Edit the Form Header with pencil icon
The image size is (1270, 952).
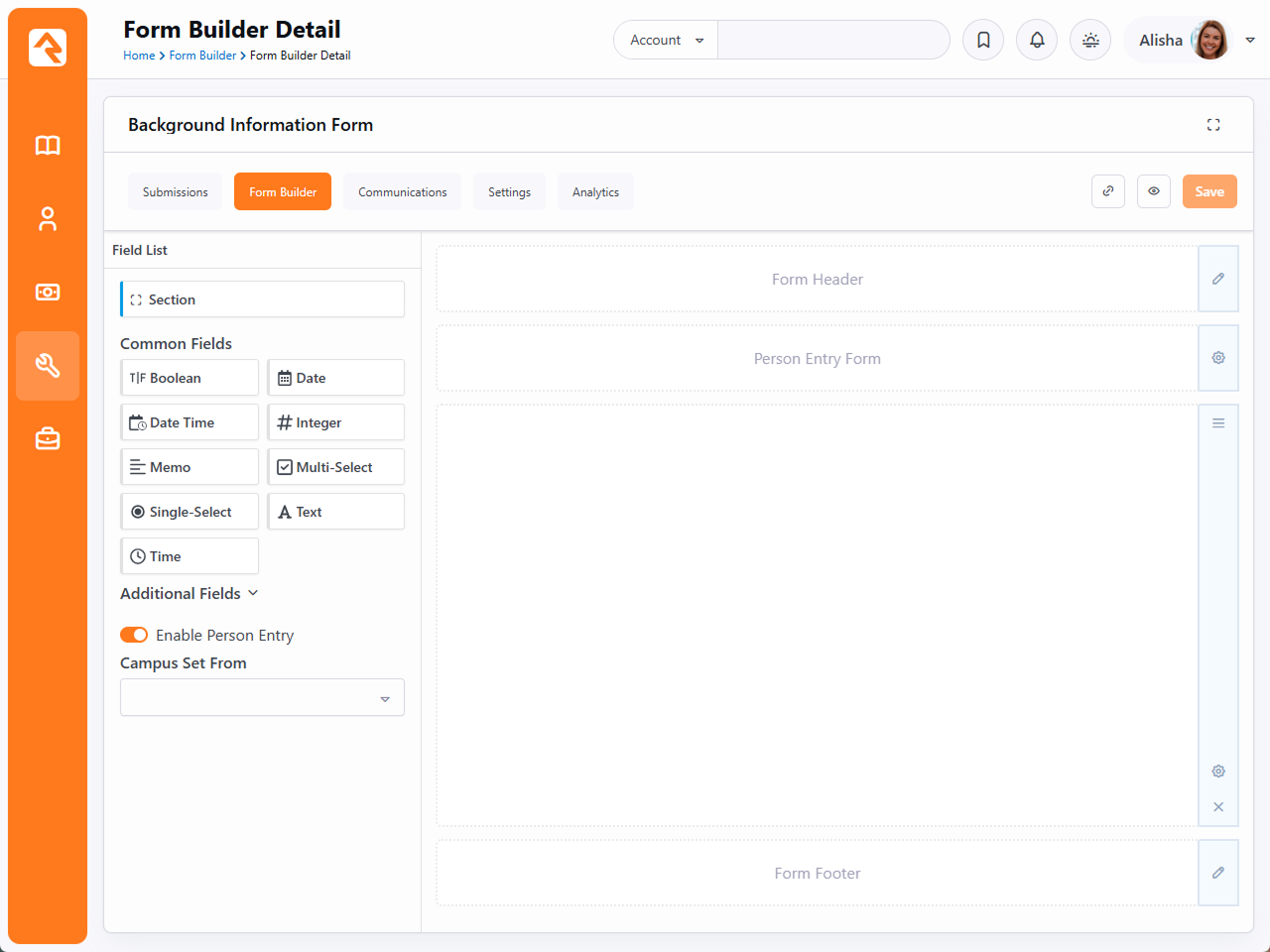point(1218,279)
